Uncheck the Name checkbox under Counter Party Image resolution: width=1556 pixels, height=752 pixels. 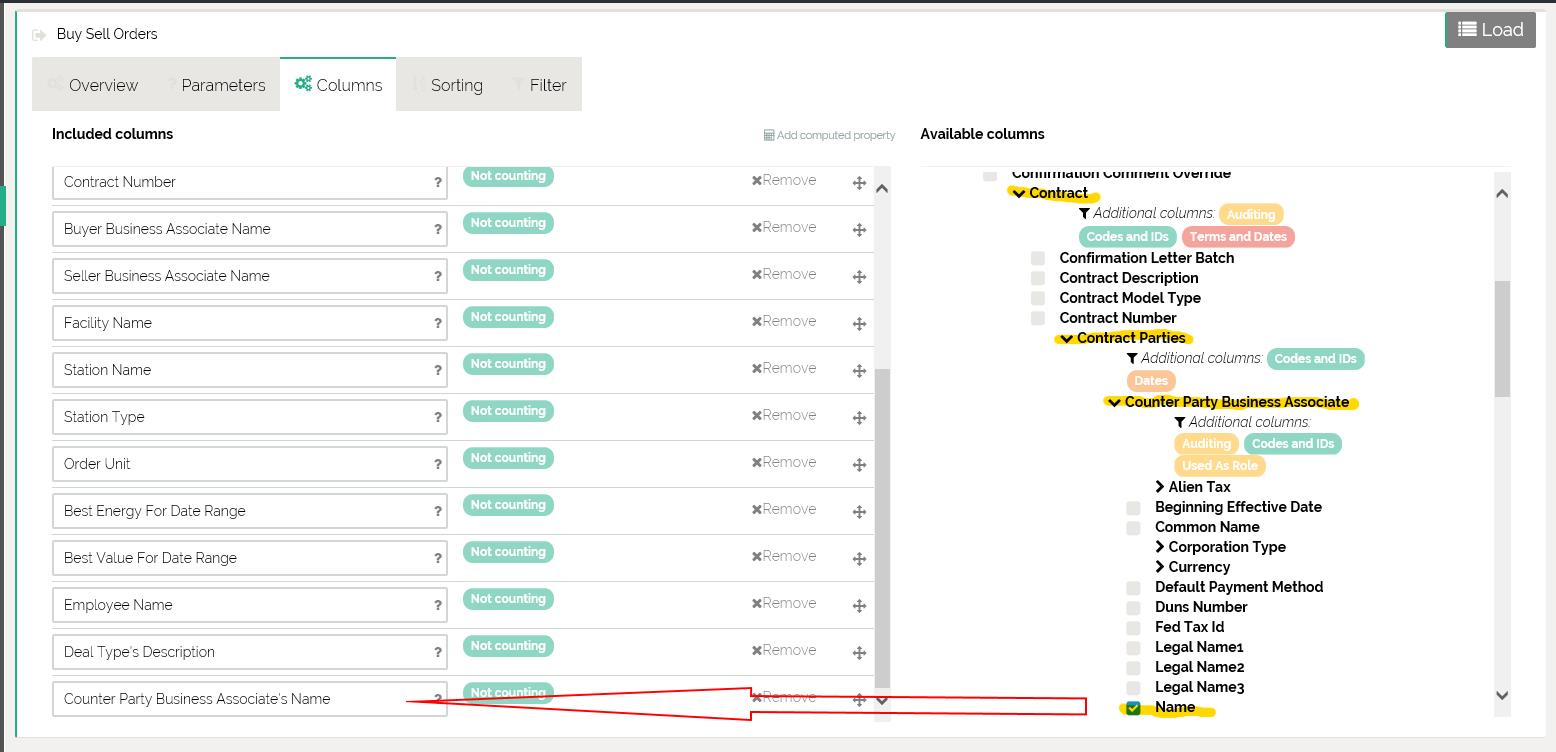click(1133, 708)
